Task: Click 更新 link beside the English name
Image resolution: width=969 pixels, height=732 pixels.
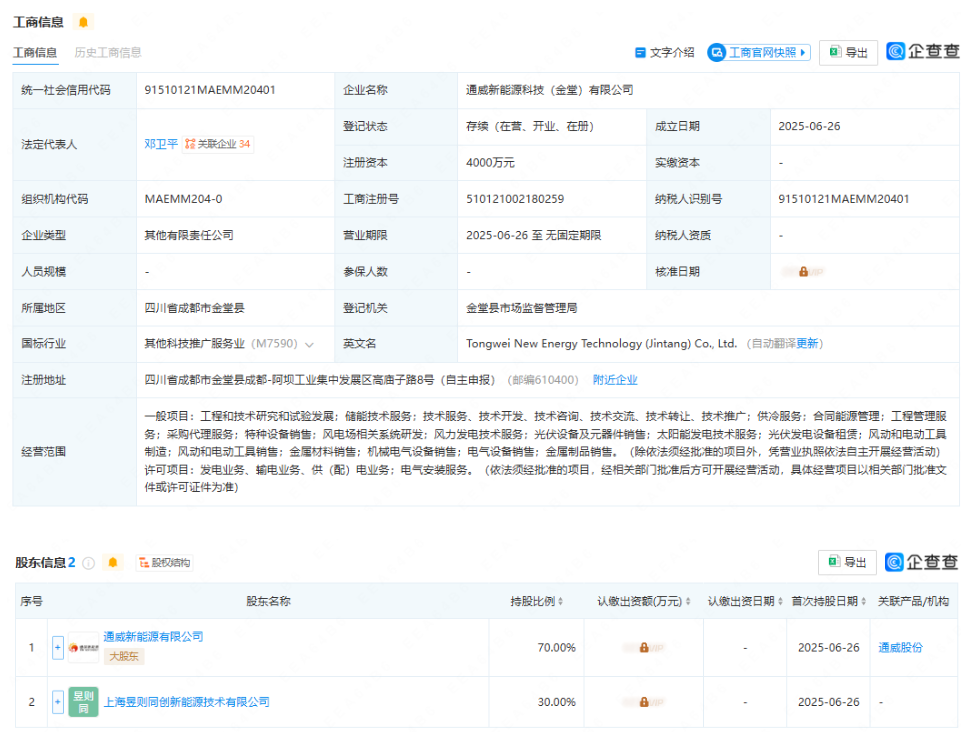Action: pos(807,343)
